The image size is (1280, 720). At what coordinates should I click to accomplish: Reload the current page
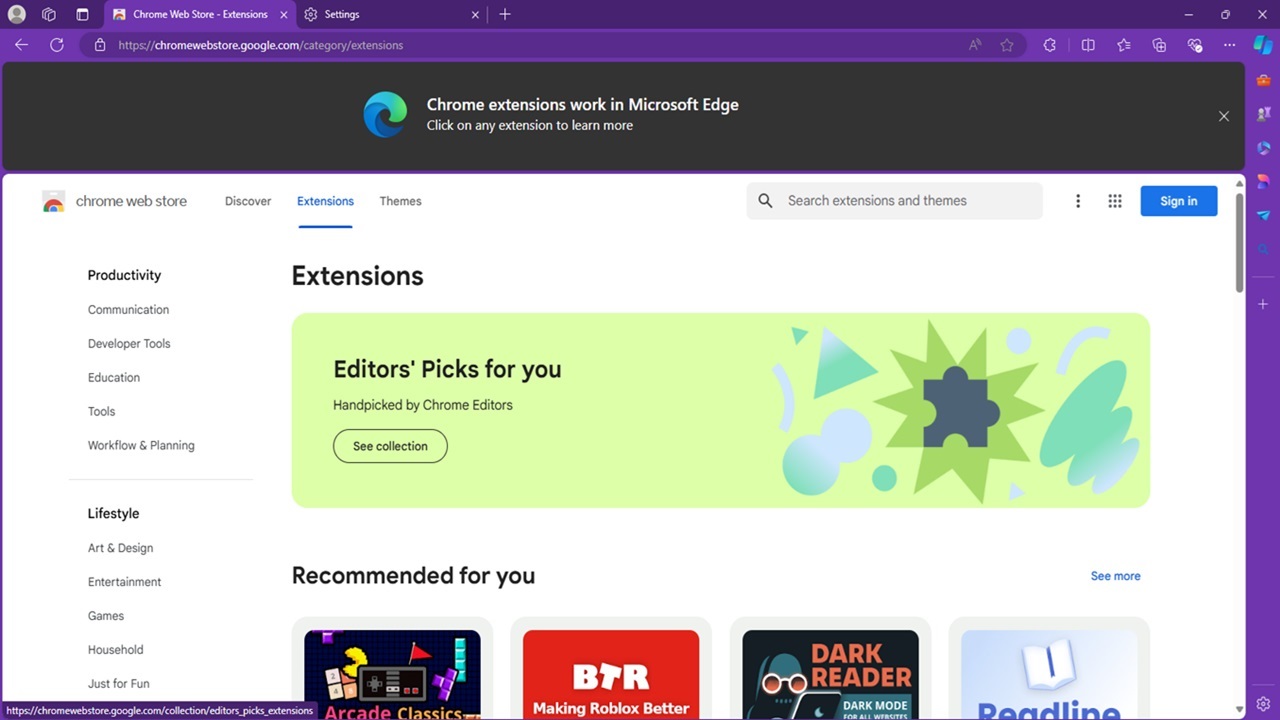tap(57, 45)
